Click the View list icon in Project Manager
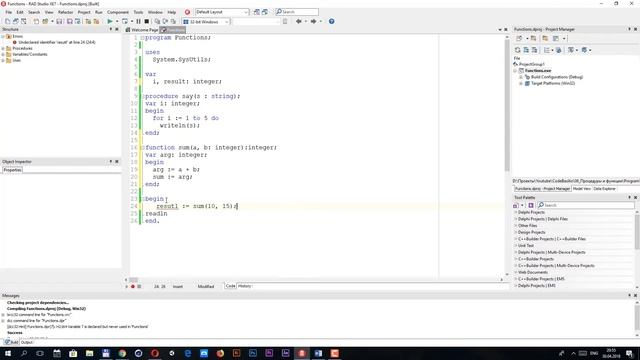 pos(547,50)
